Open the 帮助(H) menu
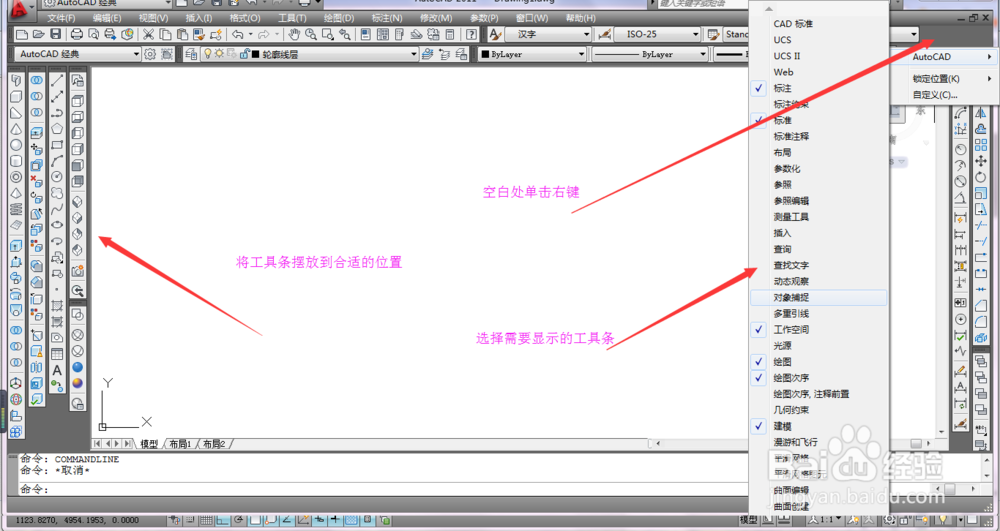1000x531 pixels. tap(580, 18)
